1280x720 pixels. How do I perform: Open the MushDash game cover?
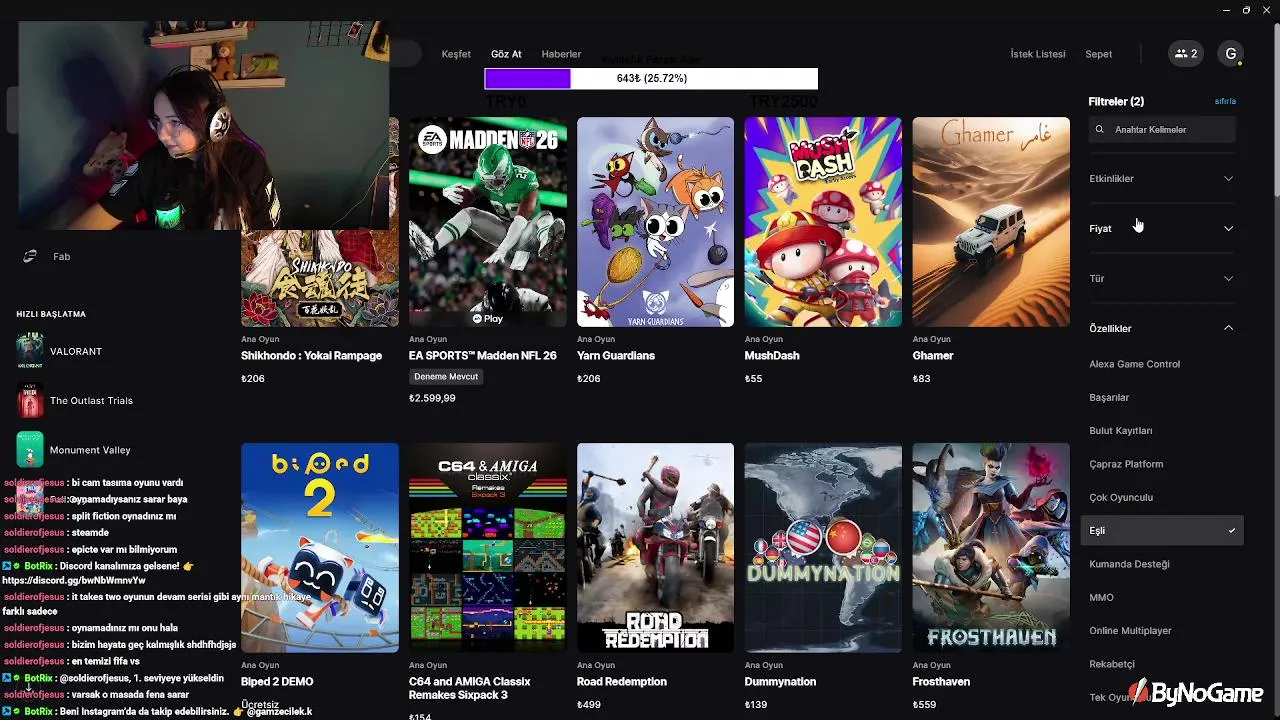(x=823, y=222)
